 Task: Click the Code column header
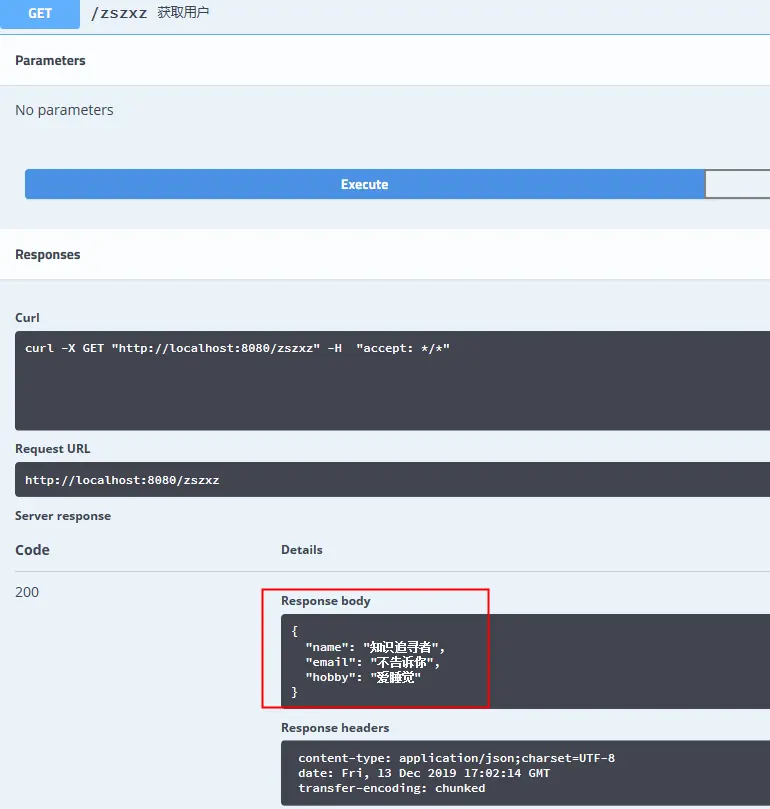pos(33,549)
